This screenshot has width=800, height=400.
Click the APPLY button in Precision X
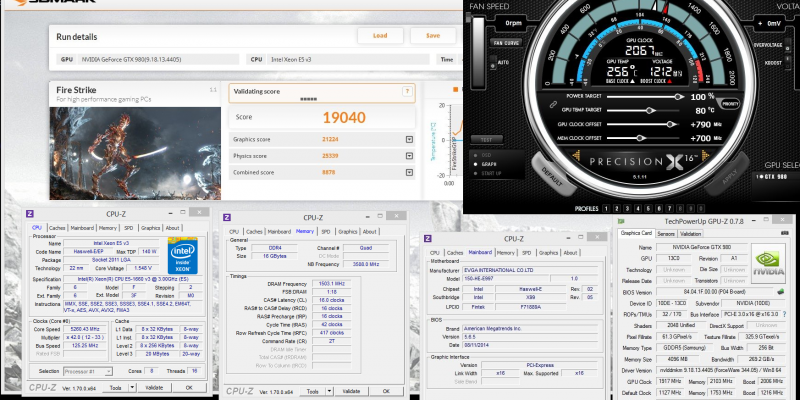(x=730, y=176)
